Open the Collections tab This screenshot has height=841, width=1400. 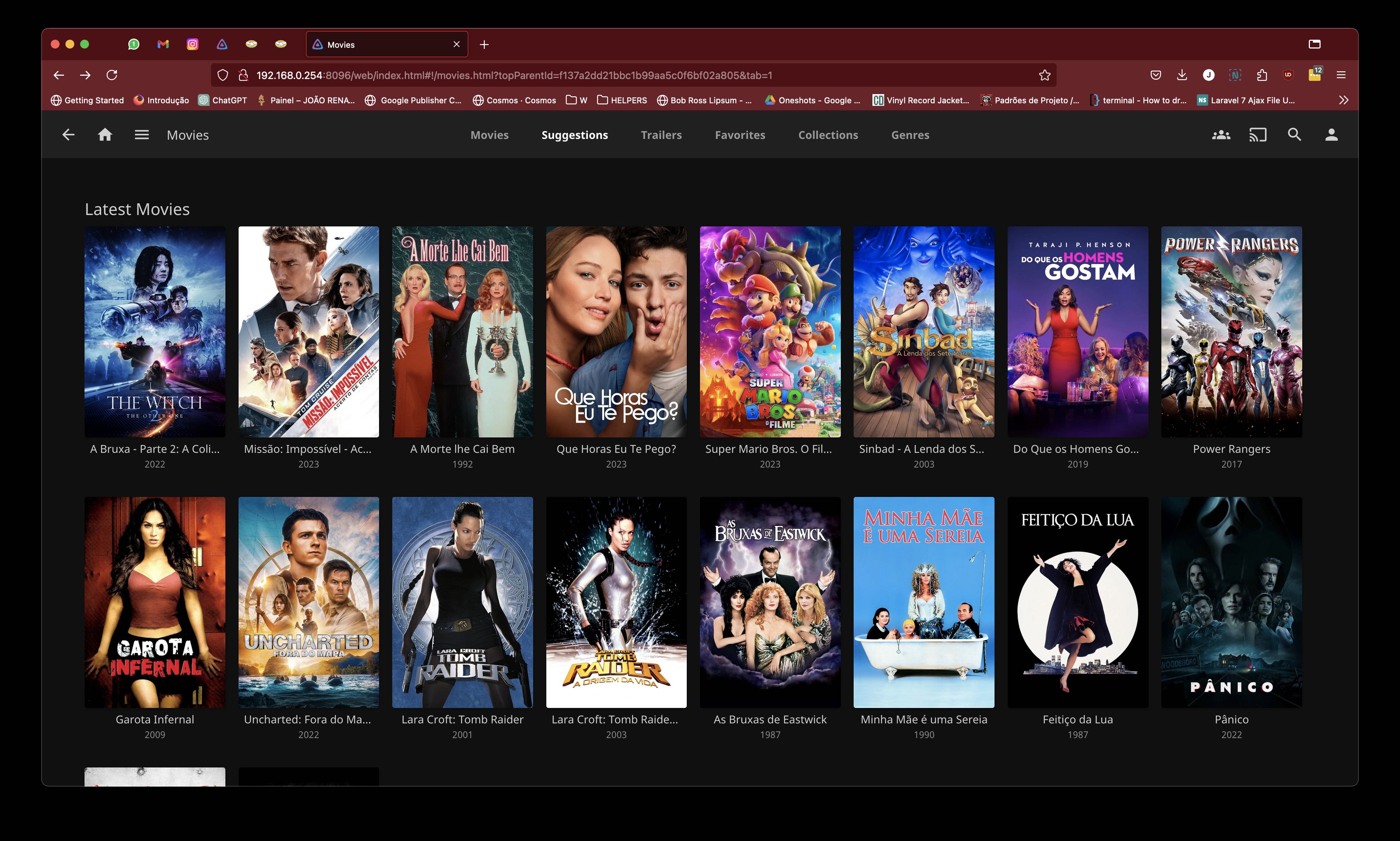(x=828, y=135)
